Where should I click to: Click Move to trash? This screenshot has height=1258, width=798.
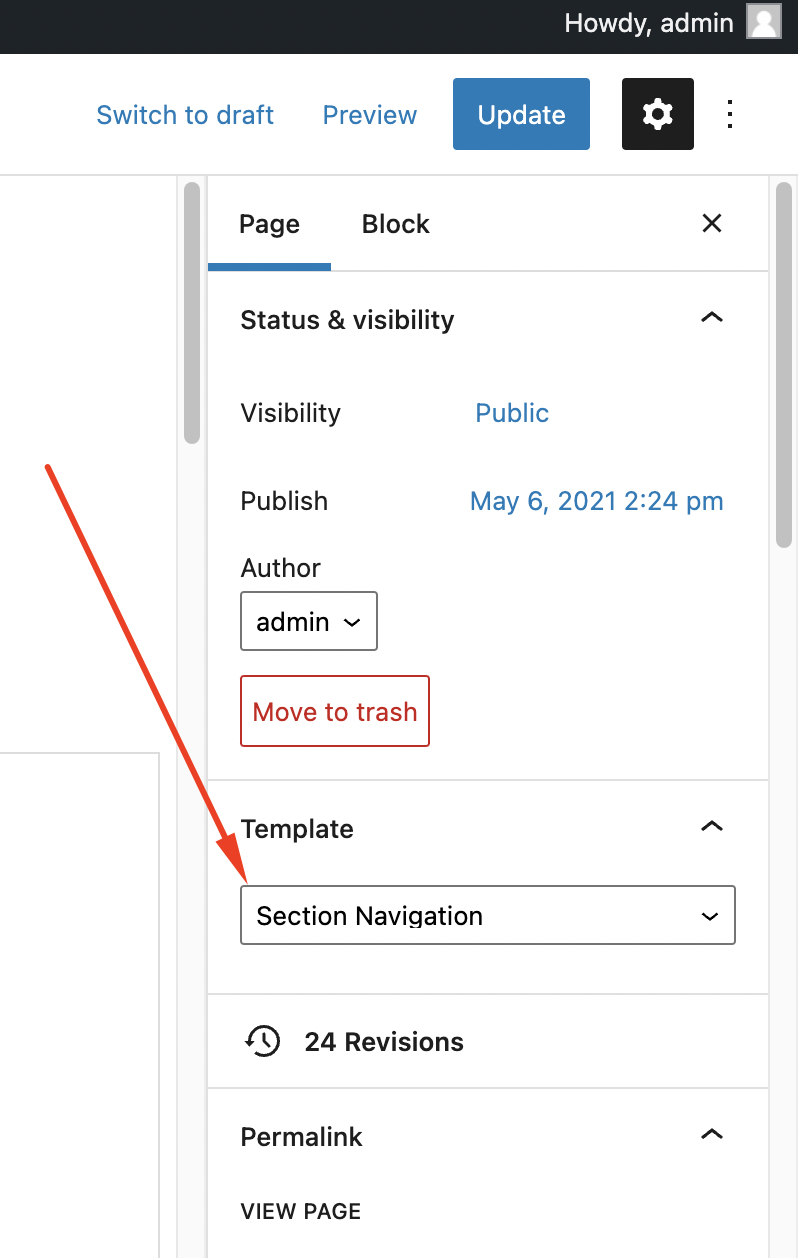pos(335,711)
